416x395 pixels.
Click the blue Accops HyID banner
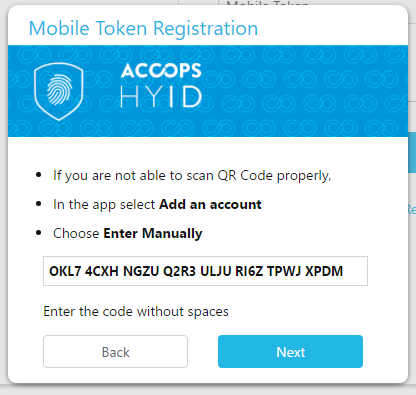(208, 91)
